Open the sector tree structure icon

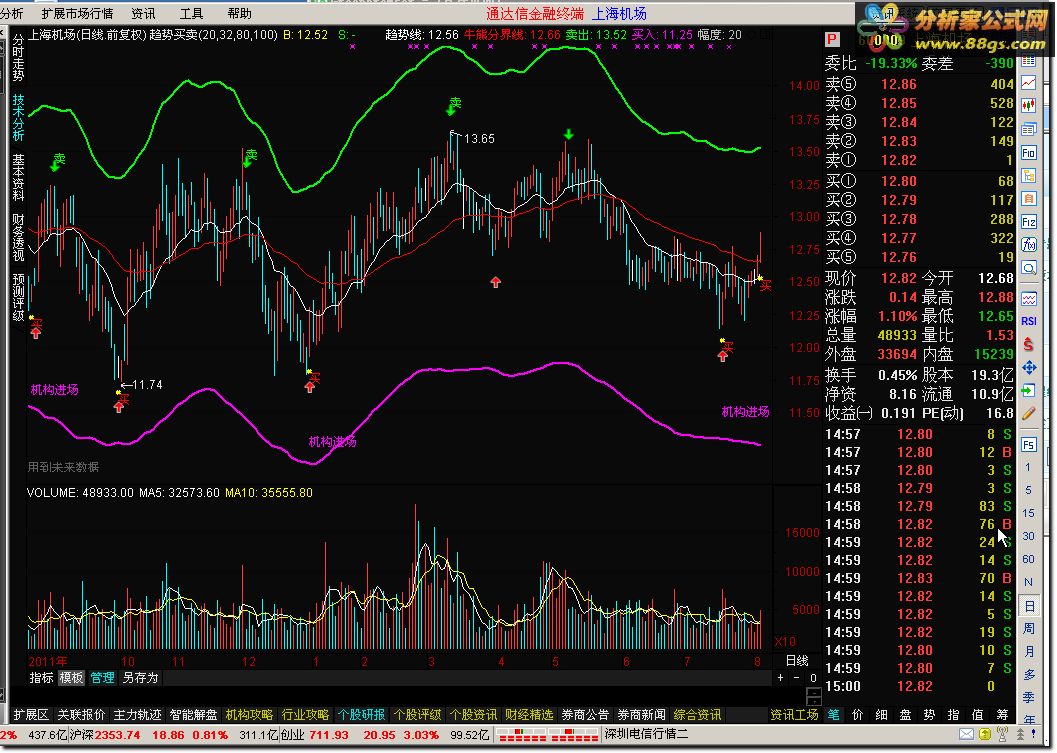(1029, 176)
